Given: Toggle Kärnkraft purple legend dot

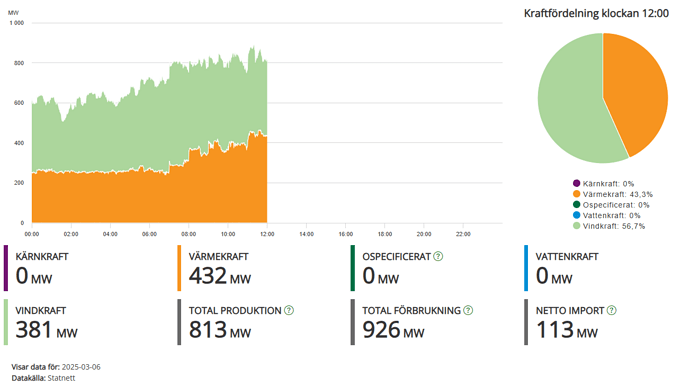Looking at the screenshot, I should click(x=576, y=183).
